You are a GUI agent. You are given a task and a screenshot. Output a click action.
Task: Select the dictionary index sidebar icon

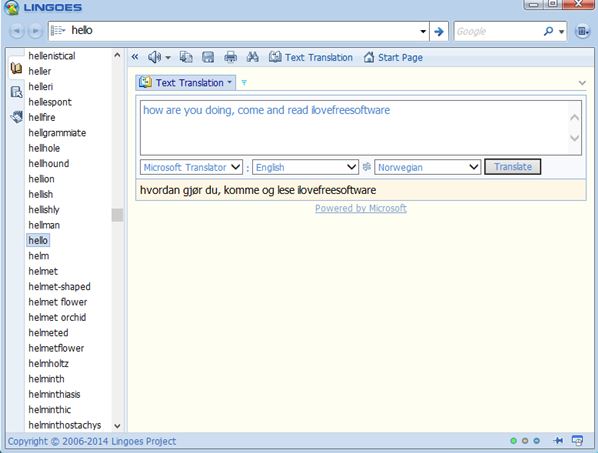16,69
